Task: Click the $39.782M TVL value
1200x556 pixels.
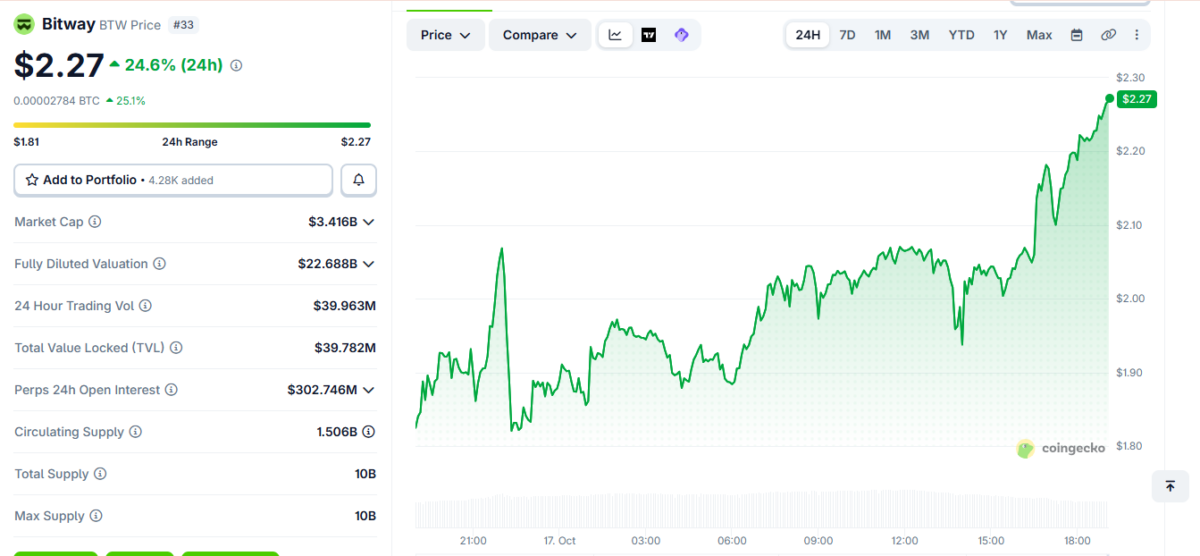Action: tap(345, 348)
